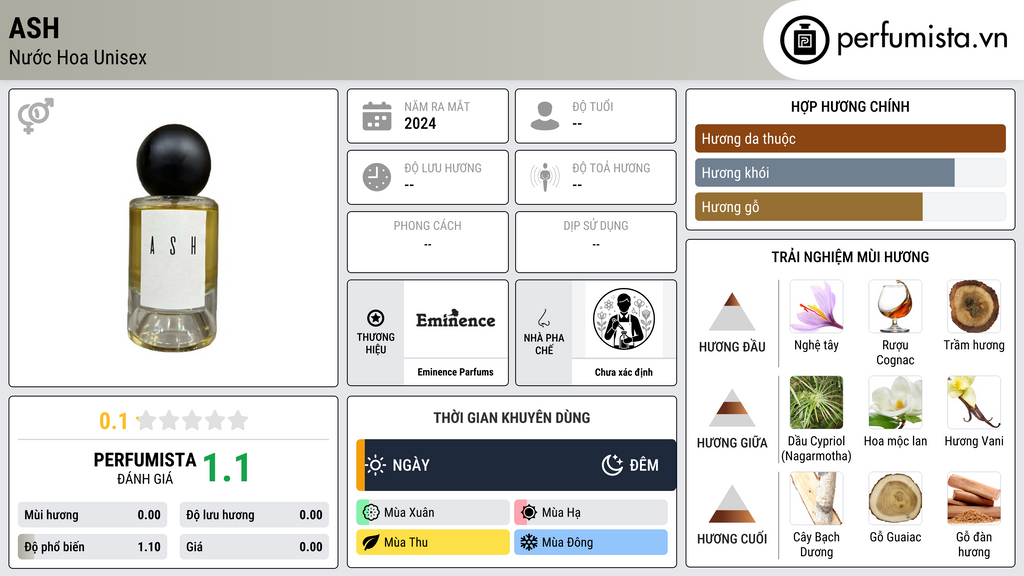
Task: Click the Phong cách style card
Action: [428, 242]
